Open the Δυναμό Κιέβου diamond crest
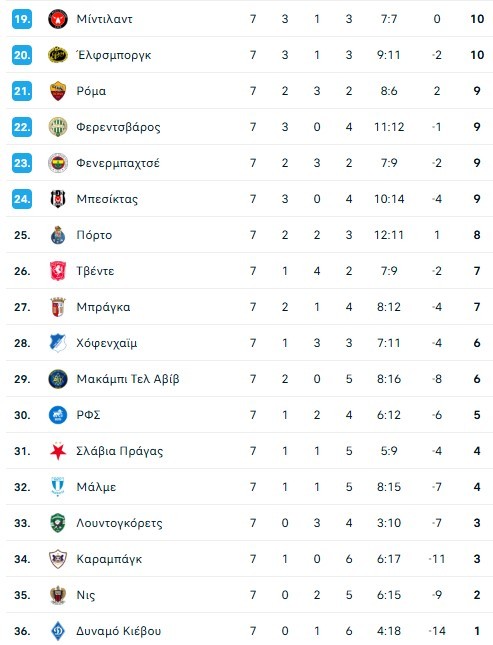The width and height of the screenshot is (493, 645). [x=58, y=631]
